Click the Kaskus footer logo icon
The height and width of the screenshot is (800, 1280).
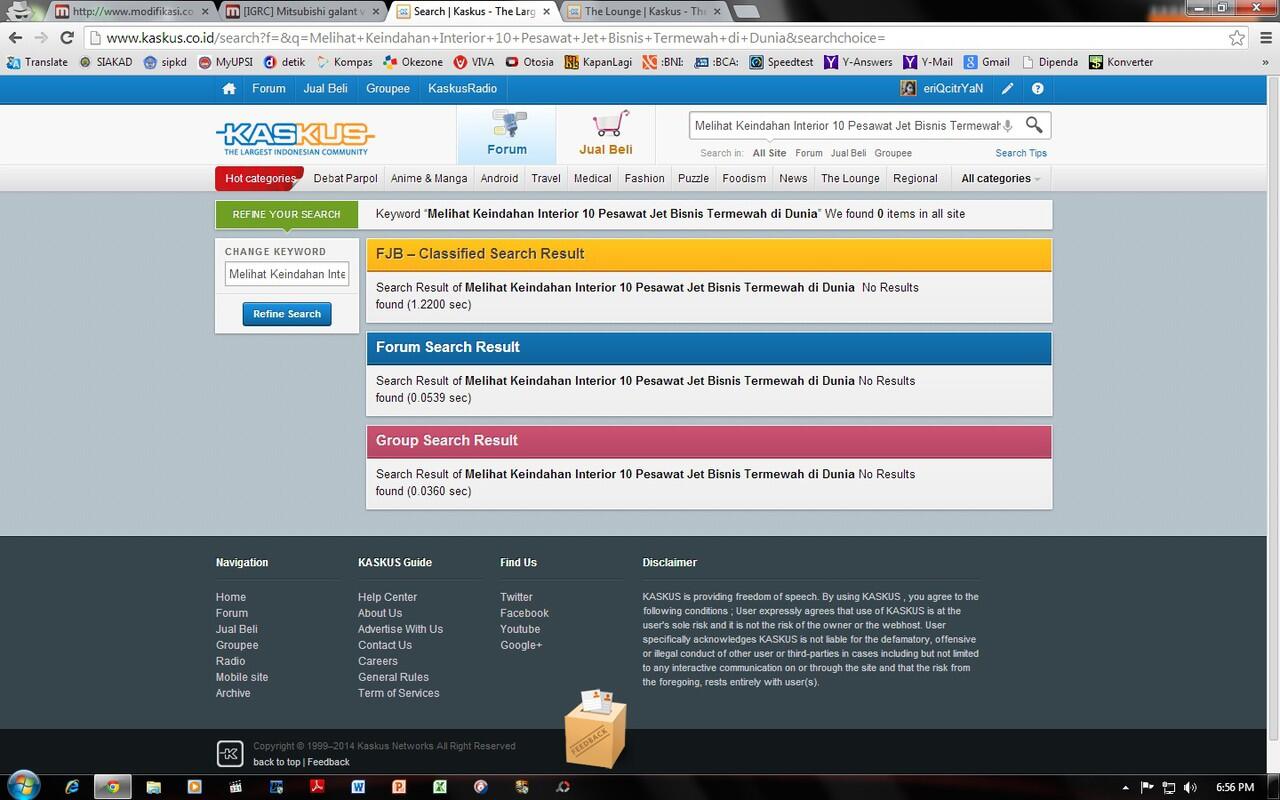pos(229,754)
